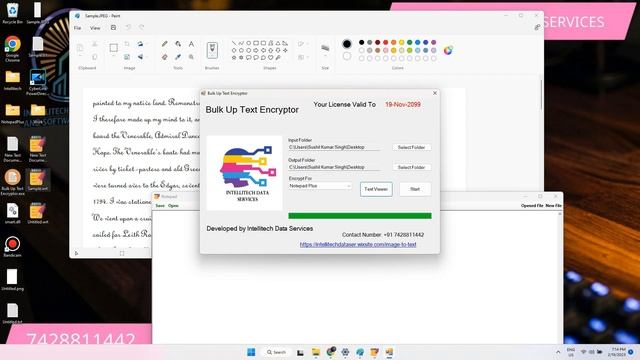
Task: Select the Fill bucket tool in Paint
Action: [178, 44]
